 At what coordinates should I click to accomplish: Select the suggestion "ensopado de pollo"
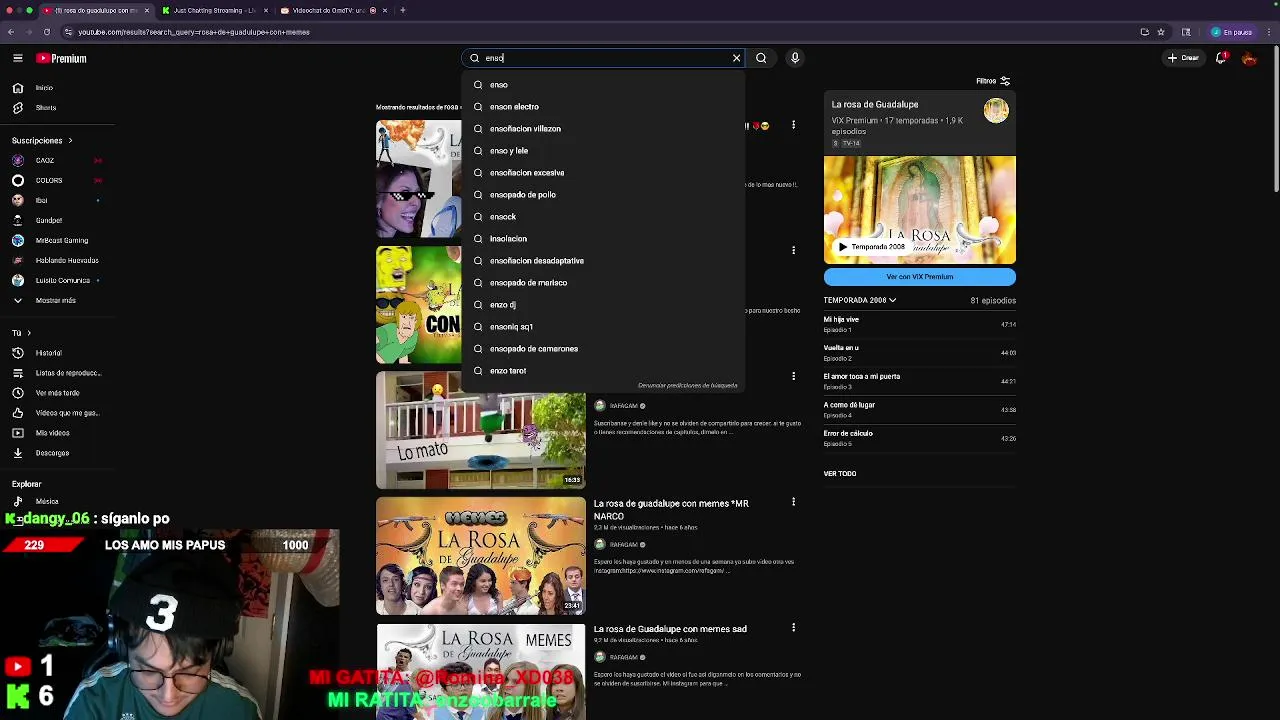pyautogui.click(x=603, y=195)
